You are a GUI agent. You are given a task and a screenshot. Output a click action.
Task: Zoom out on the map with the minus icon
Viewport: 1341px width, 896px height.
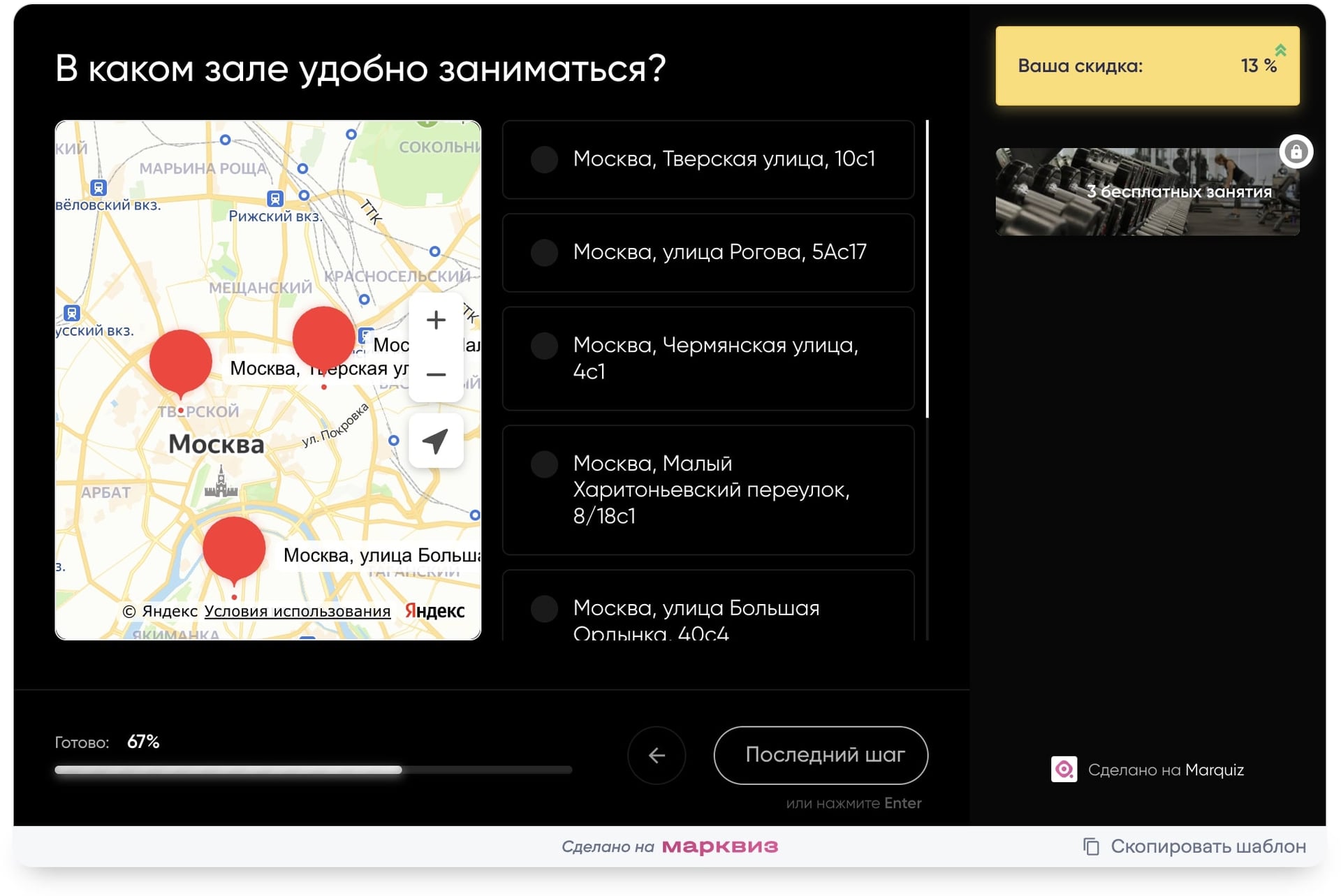click(x=436, y=375)
